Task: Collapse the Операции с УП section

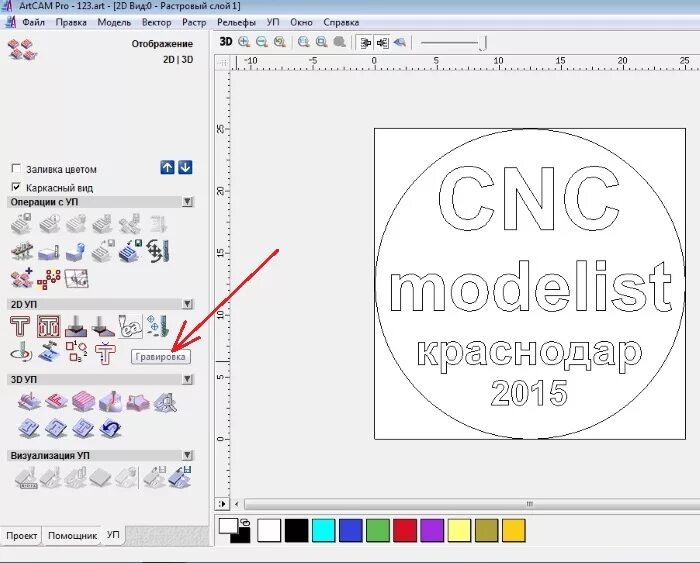Action: pos(188,202)
